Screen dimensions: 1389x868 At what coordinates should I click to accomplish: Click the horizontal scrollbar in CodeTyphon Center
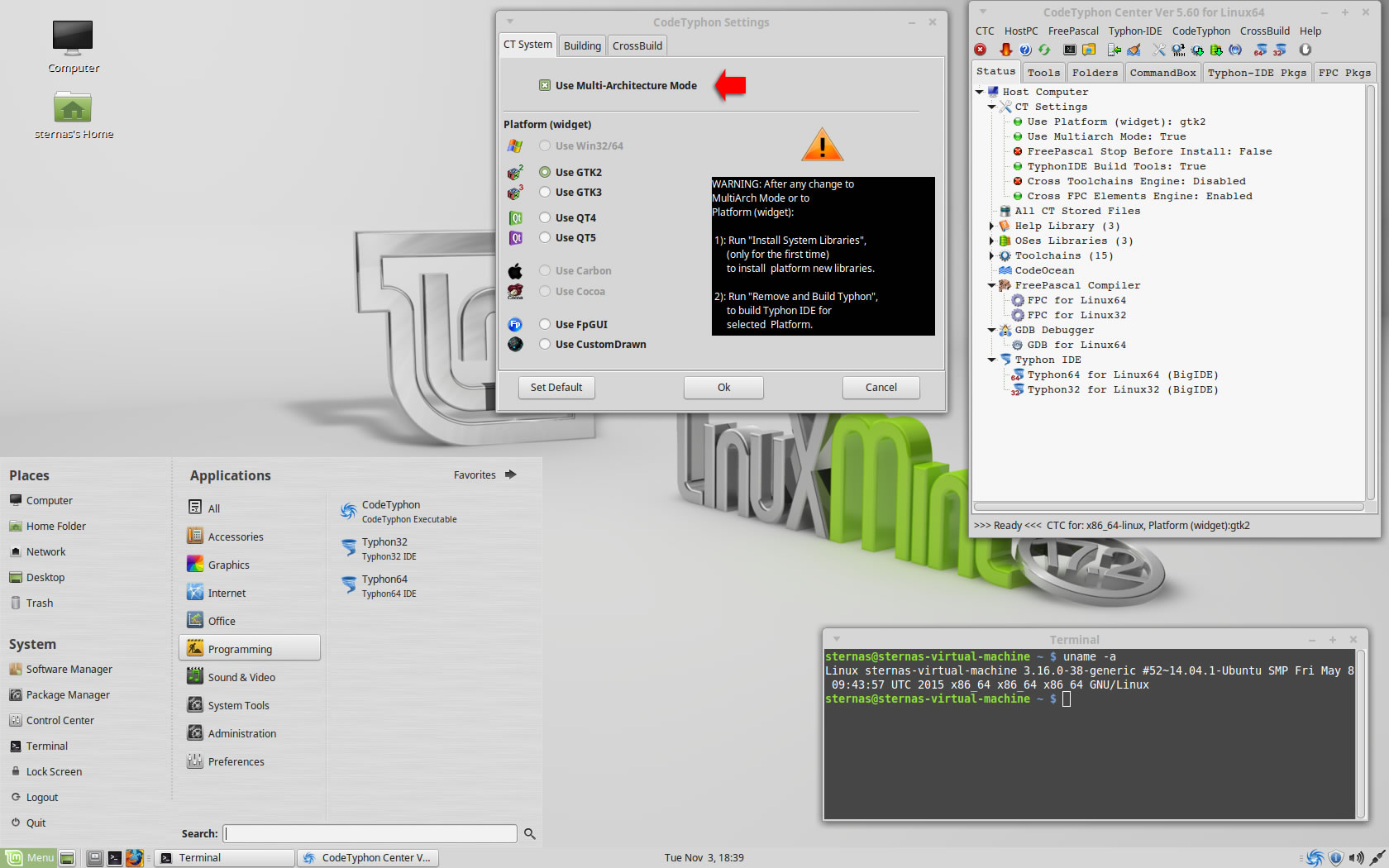[x=1169, y=506]
